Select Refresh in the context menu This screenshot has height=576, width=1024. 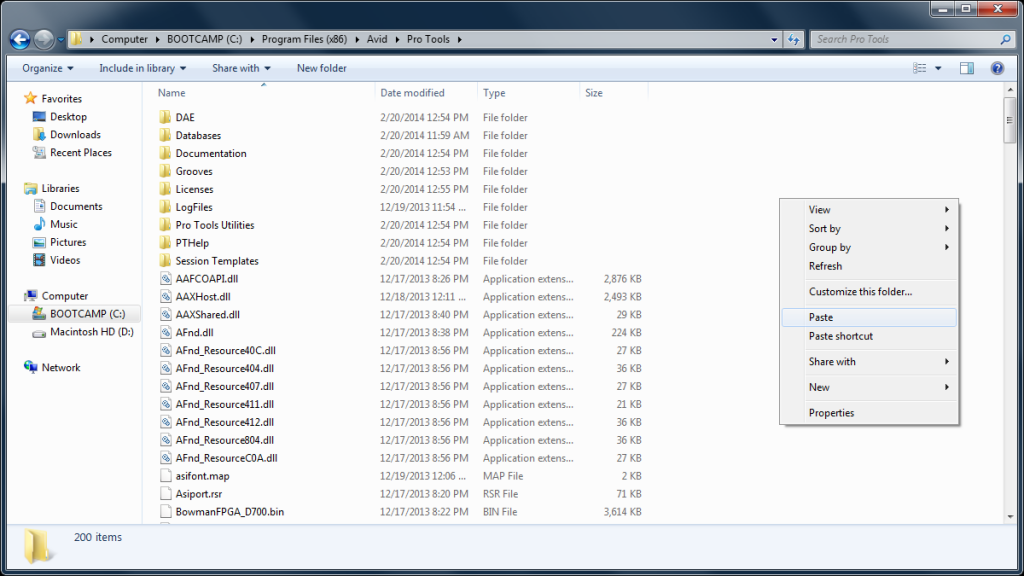click(826, 266)
